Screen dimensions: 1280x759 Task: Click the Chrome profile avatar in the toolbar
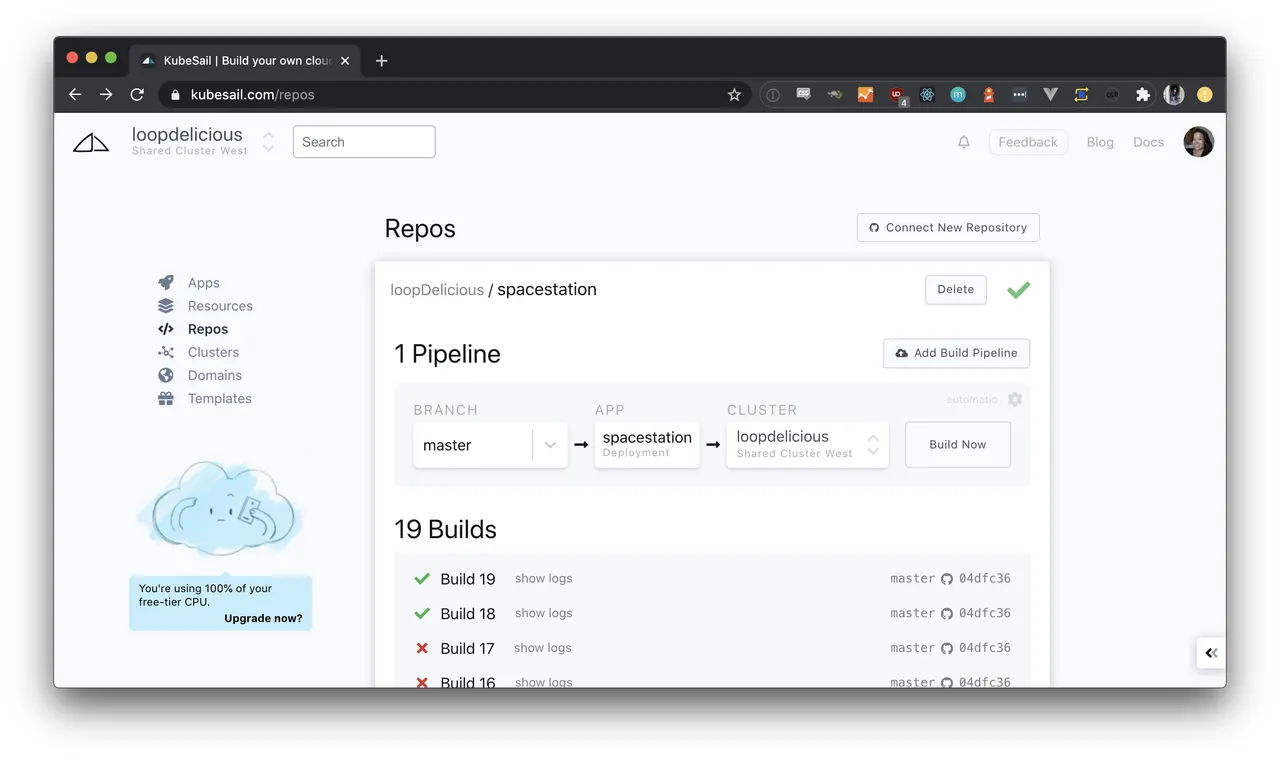tap(1173, 95)
